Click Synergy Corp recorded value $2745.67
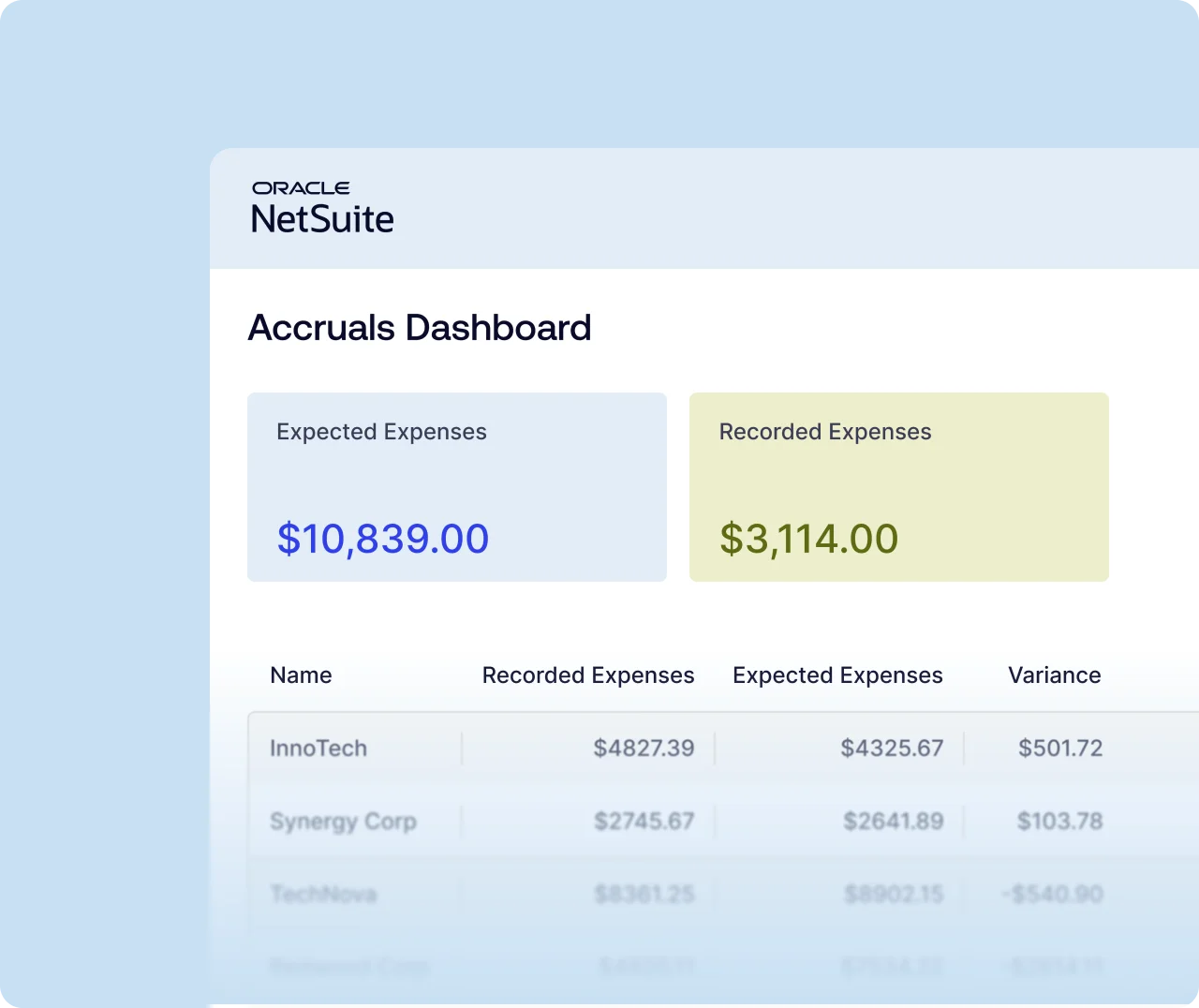The image size is (1199, 1008). click(644, 822)
